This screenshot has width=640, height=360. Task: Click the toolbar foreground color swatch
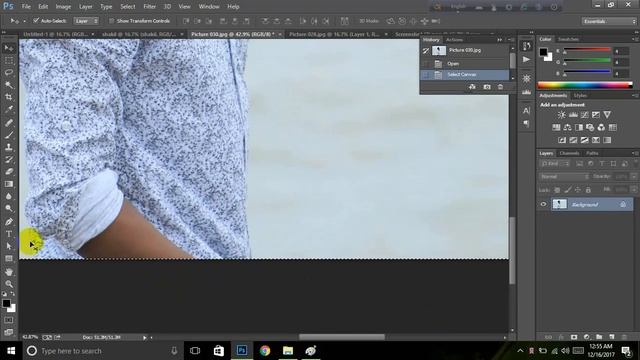[6, 304]
